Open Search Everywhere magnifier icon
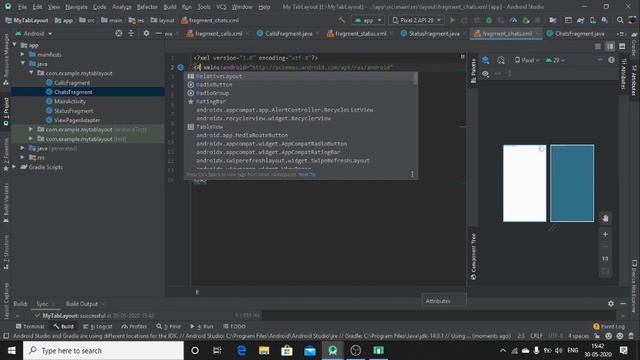Screen dimensions: 640x360 620,20
